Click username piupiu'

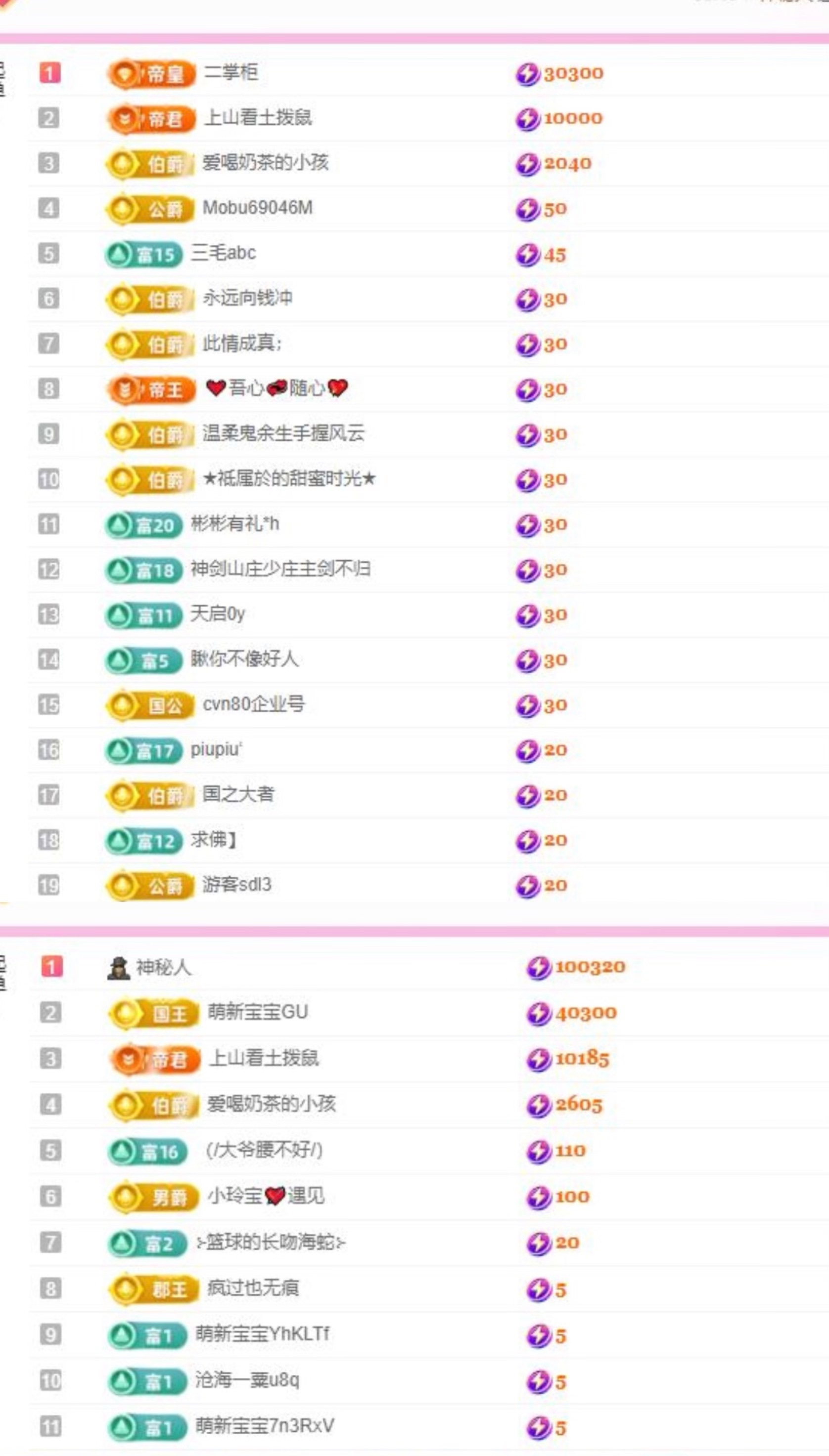(x=216, y=749)
